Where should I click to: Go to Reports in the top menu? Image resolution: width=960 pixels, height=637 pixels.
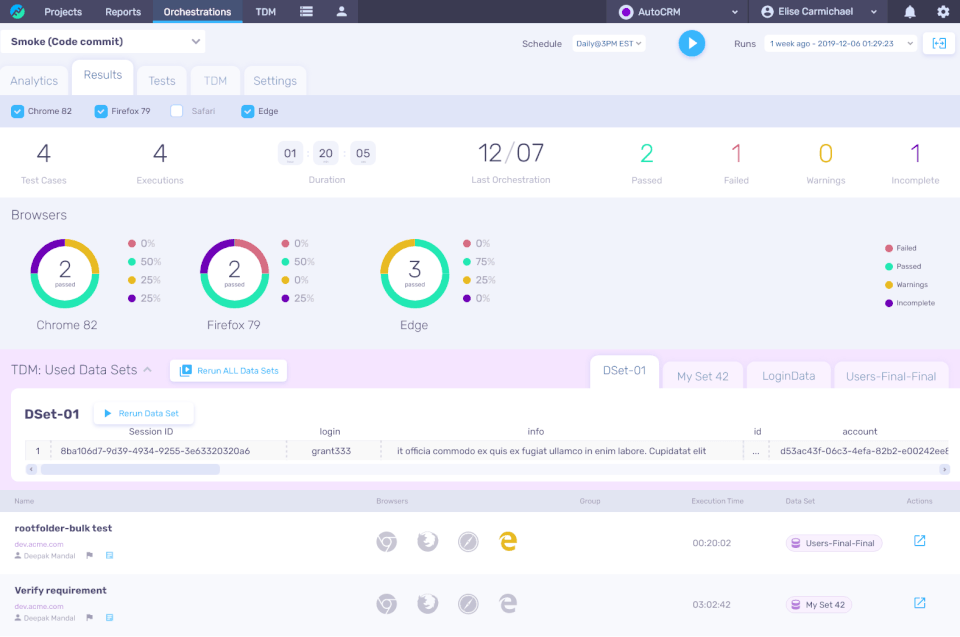(123, 12)
